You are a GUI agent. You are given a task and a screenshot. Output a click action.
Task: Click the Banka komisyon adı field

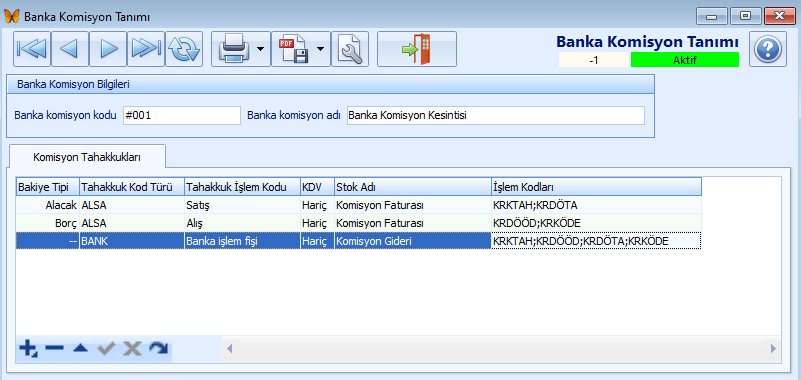pyautogui.click(x=496, y=115)
